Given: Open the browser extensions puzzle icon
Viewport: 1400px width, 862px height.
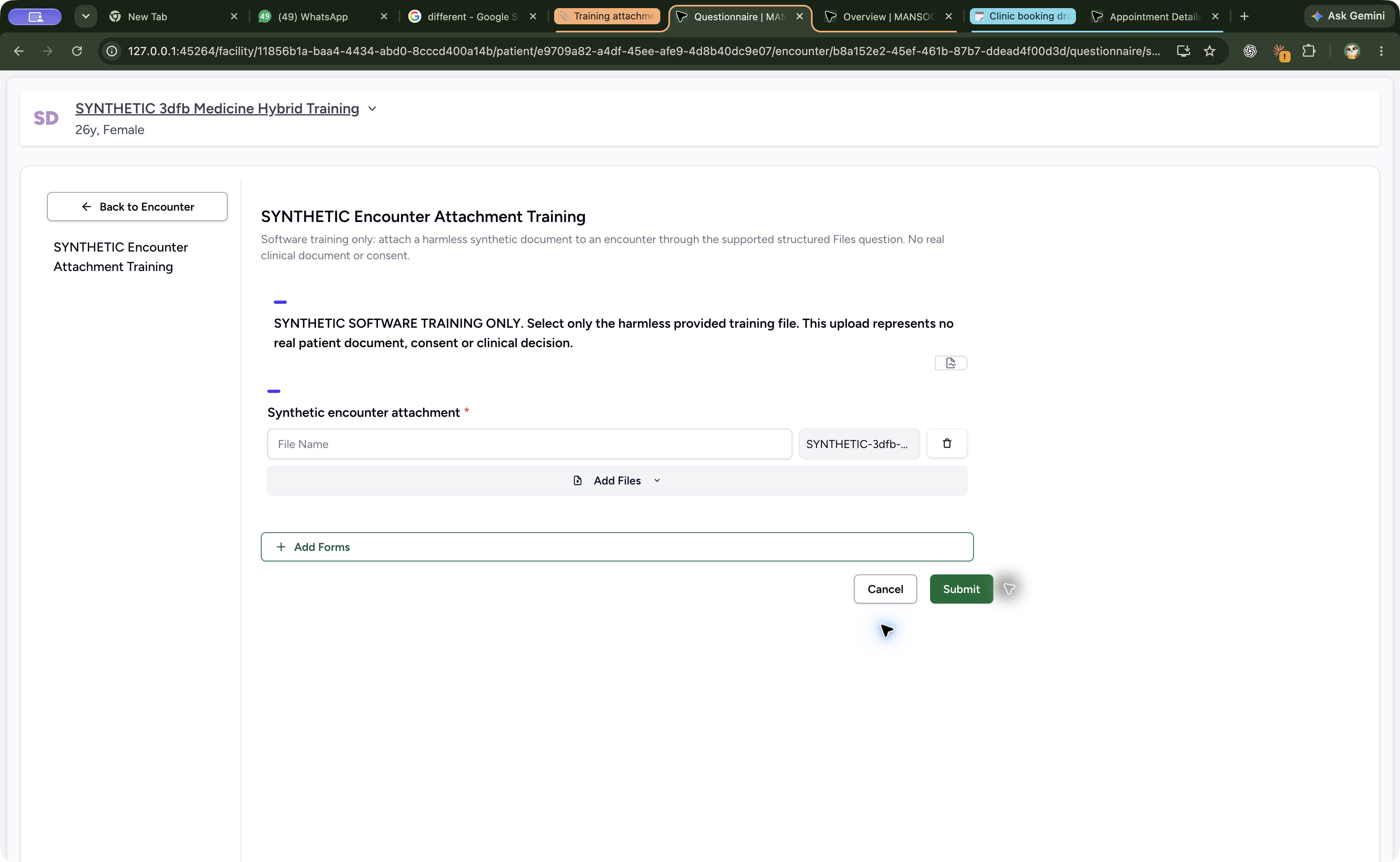Looking at the screenshot, I should tap(1309, 51).
